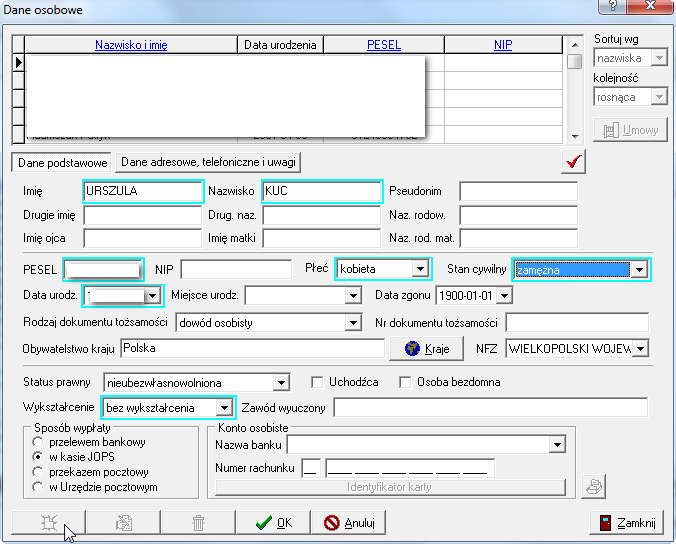Sort by PESEL column header
The image size is (676, 544).
[x=384, y=45]
